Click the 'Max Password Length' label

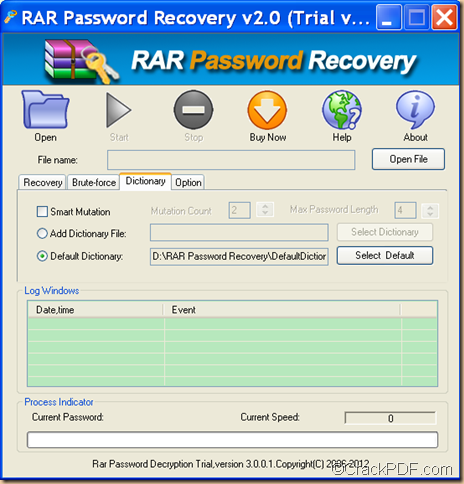pos(334,209)
